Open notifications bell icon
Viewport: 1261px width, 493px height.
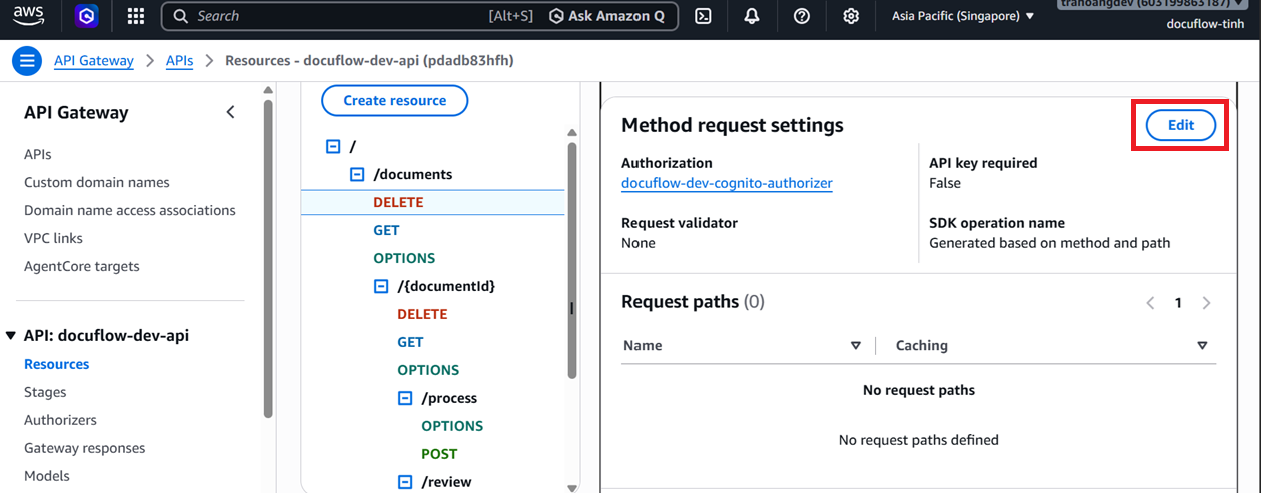pyautogui.click(x=752, y=16)
